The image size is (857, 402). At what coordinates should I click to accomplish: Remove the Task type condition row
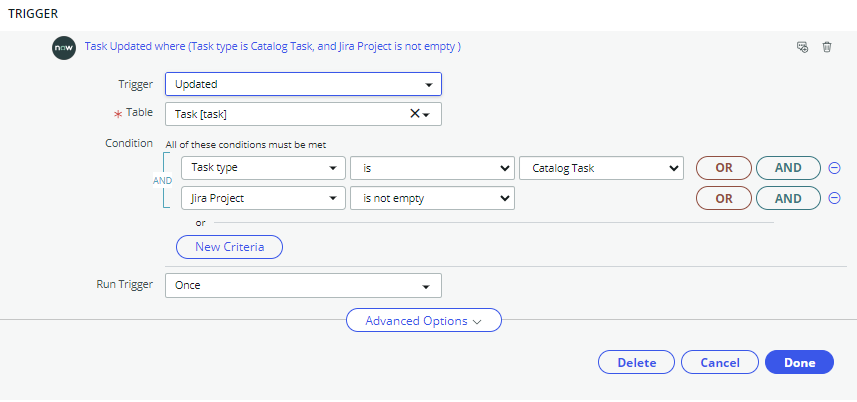[834, 168]
